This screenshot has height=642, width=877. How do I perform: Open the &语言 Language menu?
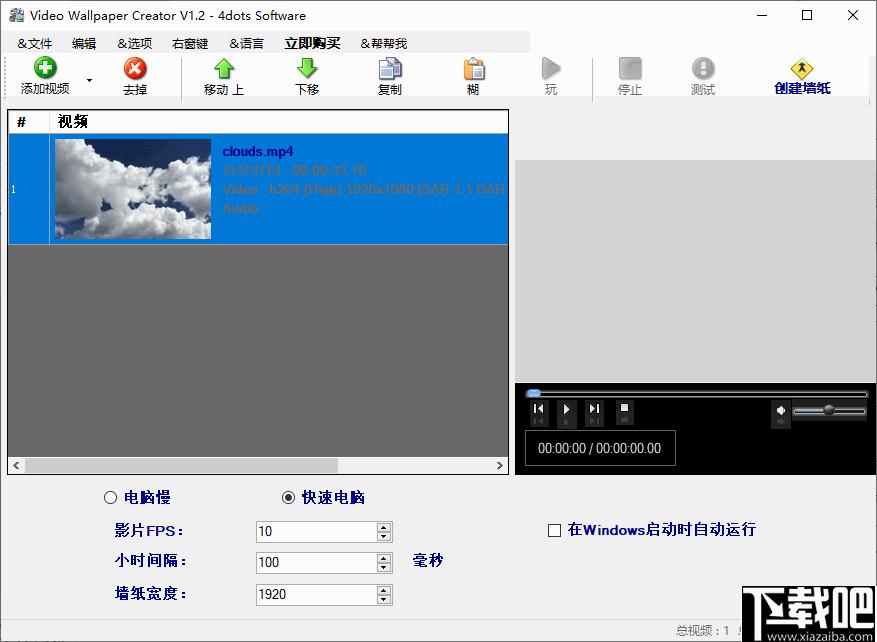(x=247, y=44)
